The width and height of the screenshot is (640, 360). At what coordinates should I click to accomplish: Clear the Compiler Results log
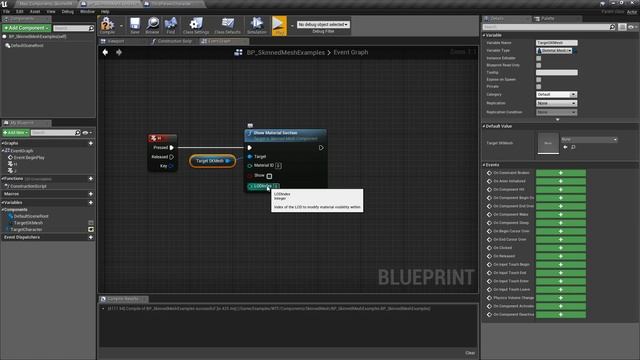coord(470,353)
